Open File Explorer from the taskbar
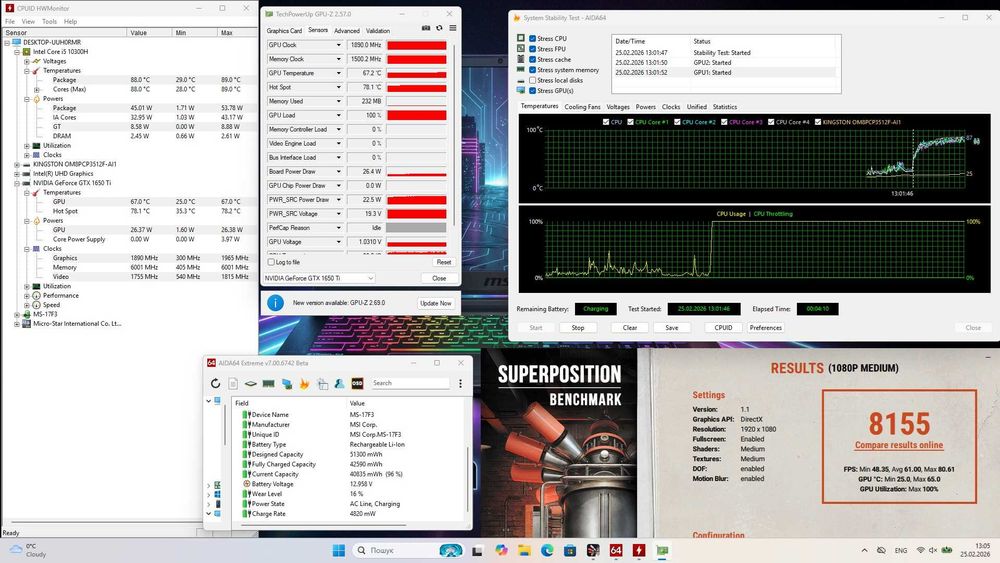Screen dimensions: 1000x563 524,550
